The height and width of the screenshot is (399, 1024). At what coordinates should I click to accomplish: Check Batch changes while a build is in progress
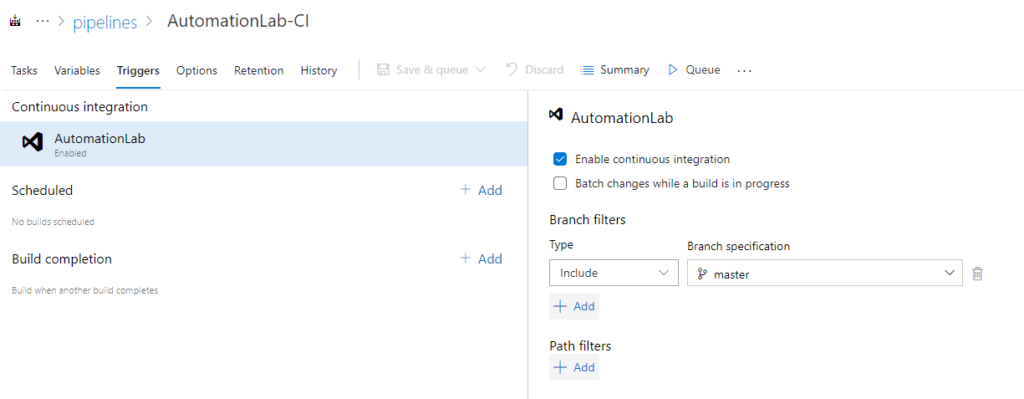[560, 184]
